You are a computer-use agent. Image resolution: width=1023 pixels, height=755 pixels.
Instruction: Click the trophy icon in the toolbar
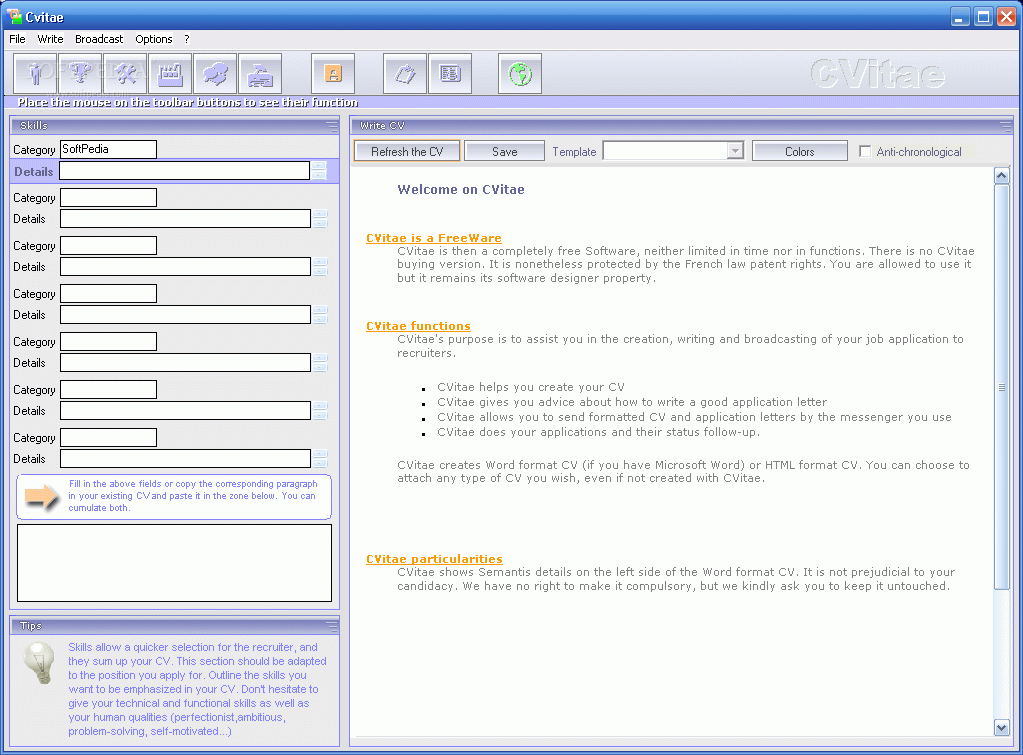[x=80, y=74]
